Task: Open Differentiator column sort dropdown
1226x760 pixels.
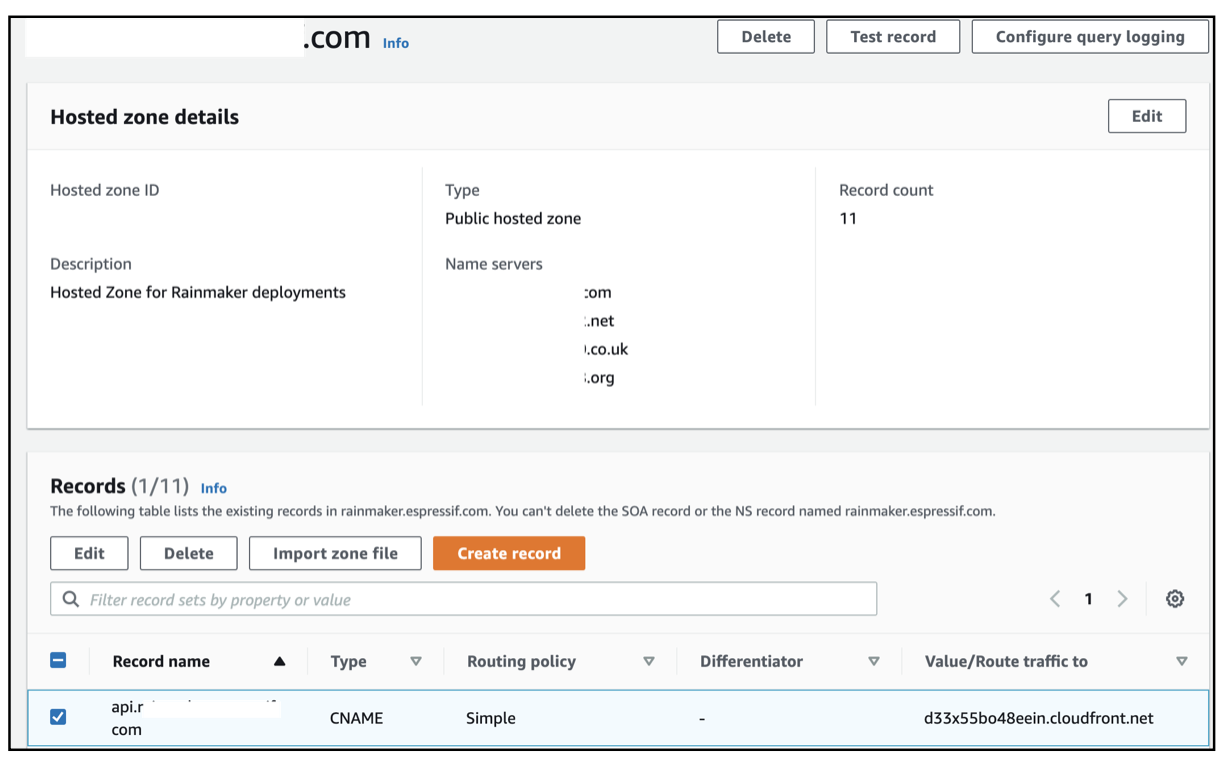Action: (874, 661)
